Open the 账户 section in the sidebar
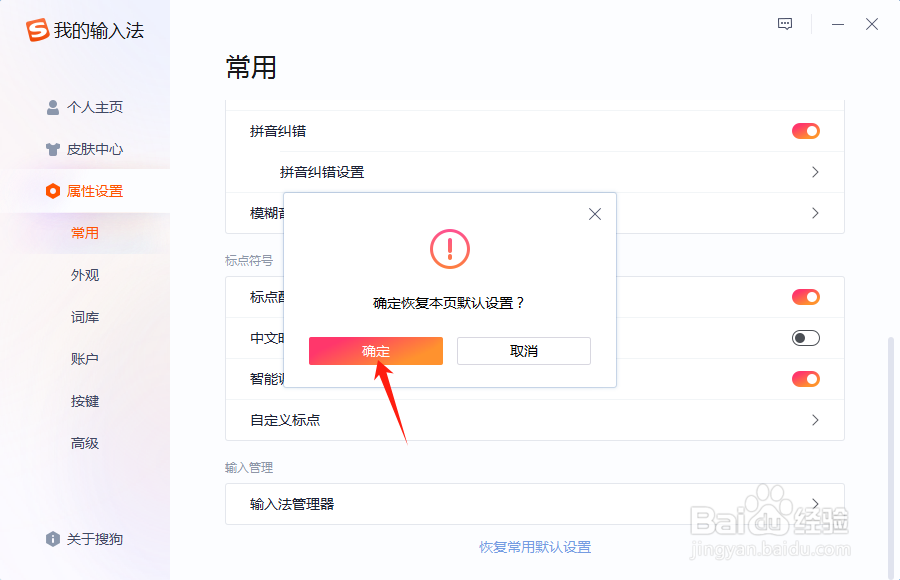This screenshot has height=580, width=900. (86, 359)
